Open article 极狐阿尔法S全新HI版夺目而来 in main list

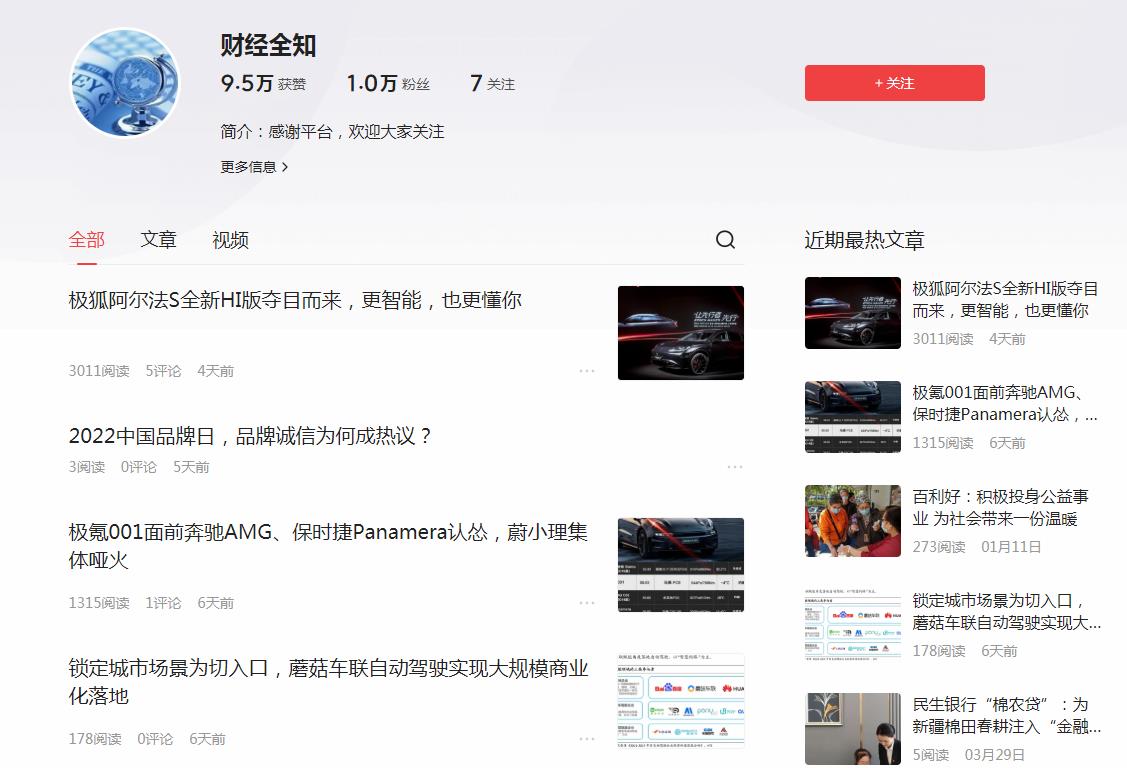[295, 300]
